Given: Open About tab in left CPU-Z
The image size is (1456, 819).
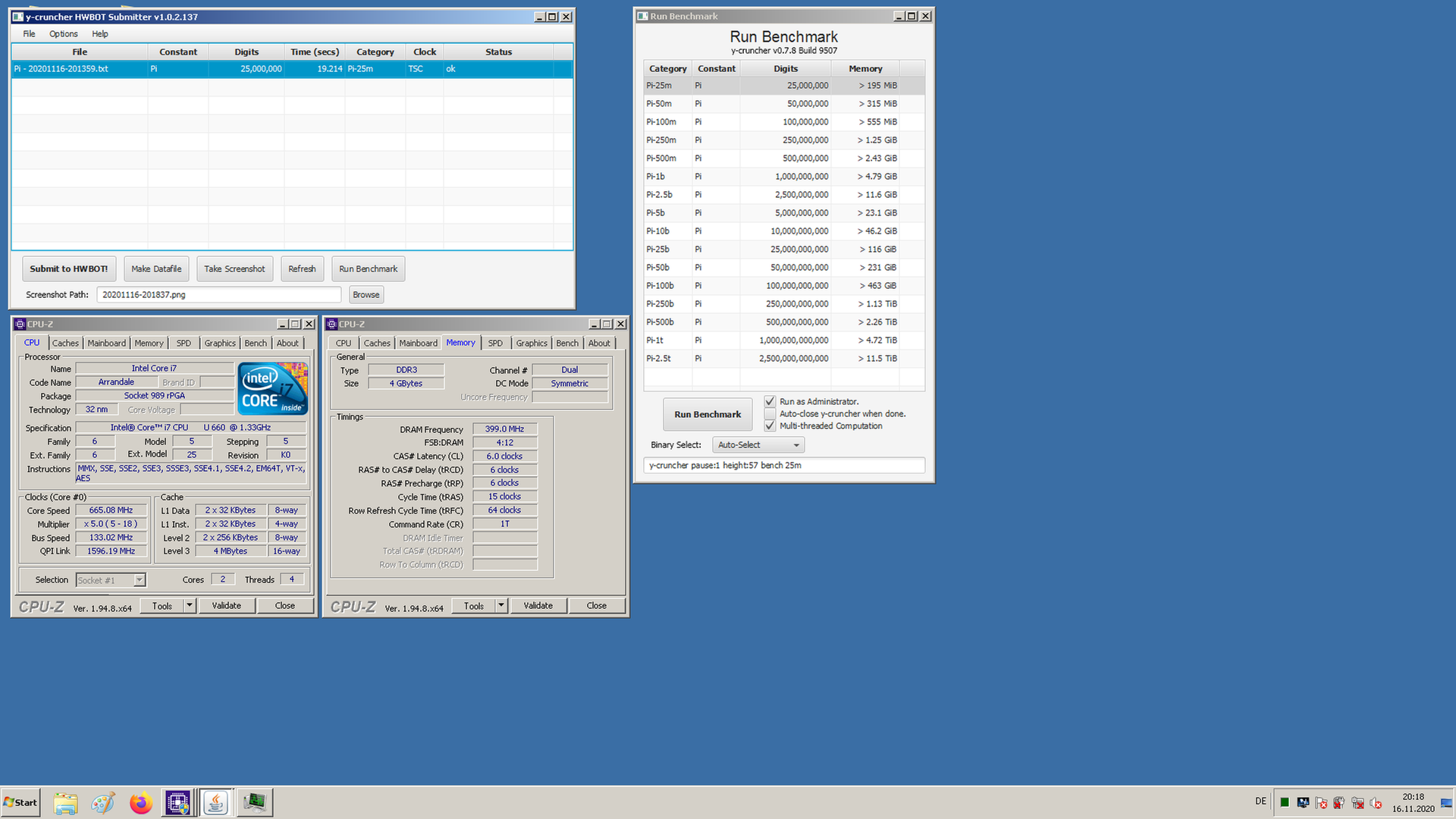Looking at the screenshot, I should coord(287,344).
